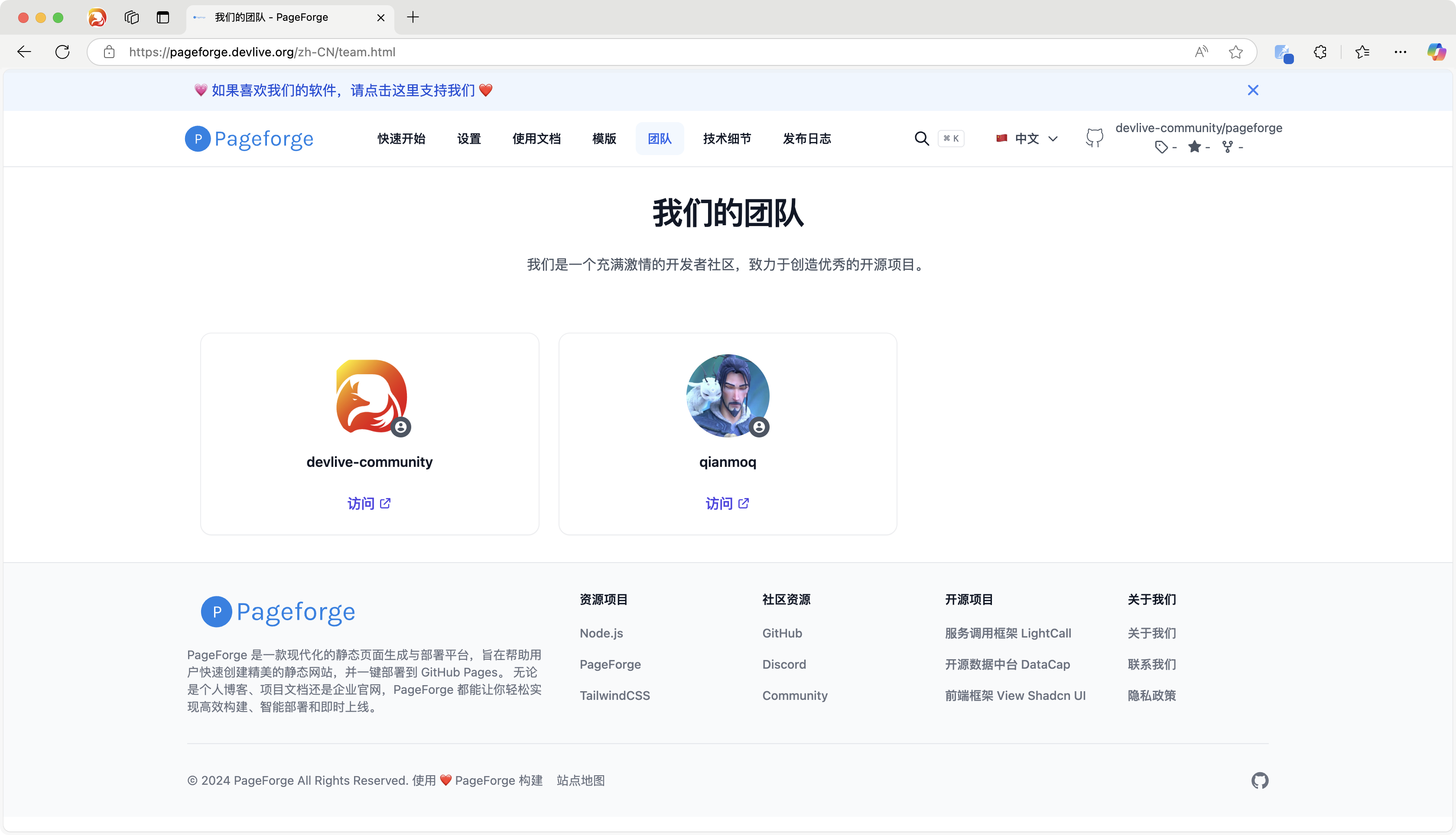Open the Community footer link

[795, 695]
